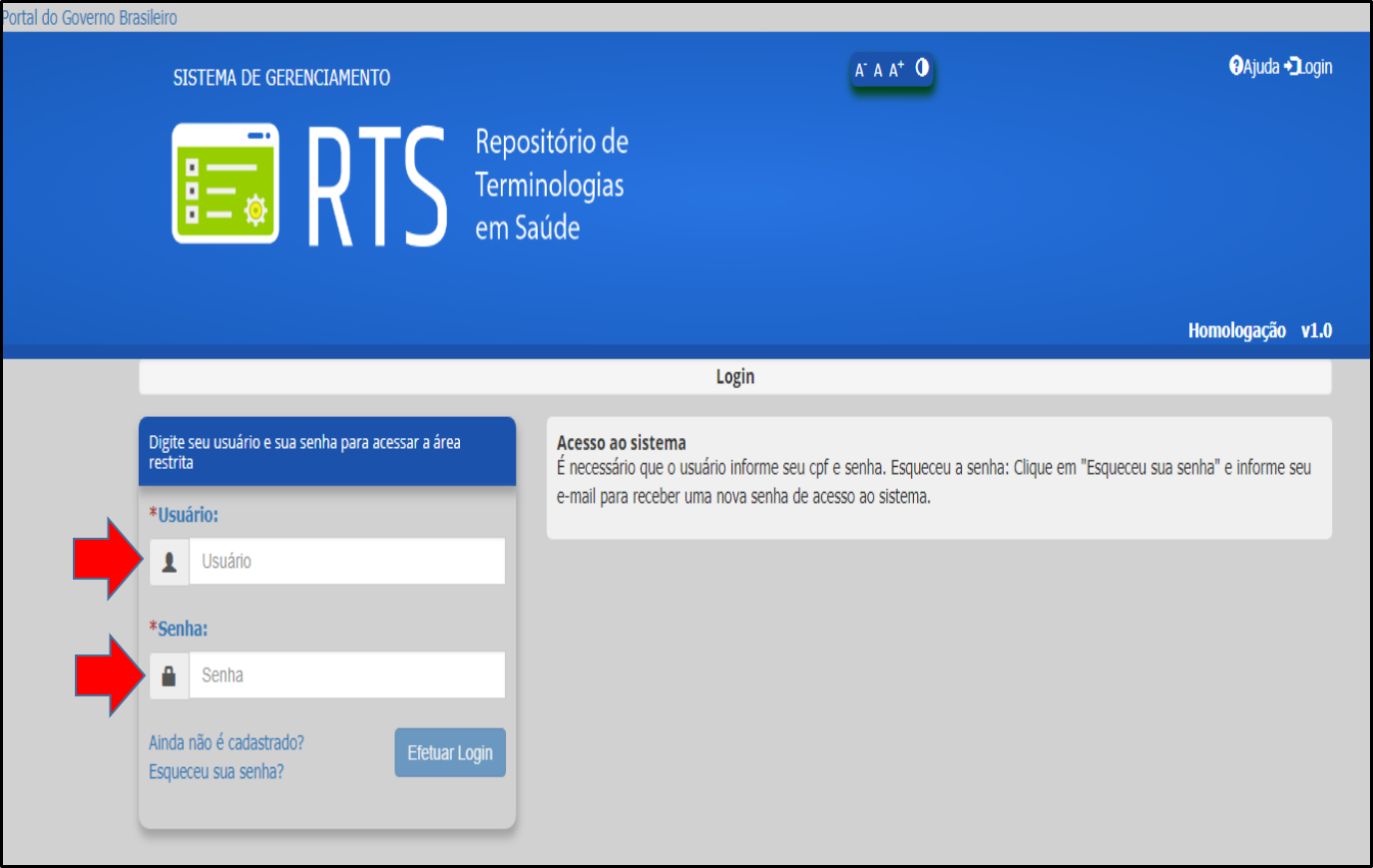Increase font size with A+ icon
The image size is (1373, 868).
(x=896, y=69)
